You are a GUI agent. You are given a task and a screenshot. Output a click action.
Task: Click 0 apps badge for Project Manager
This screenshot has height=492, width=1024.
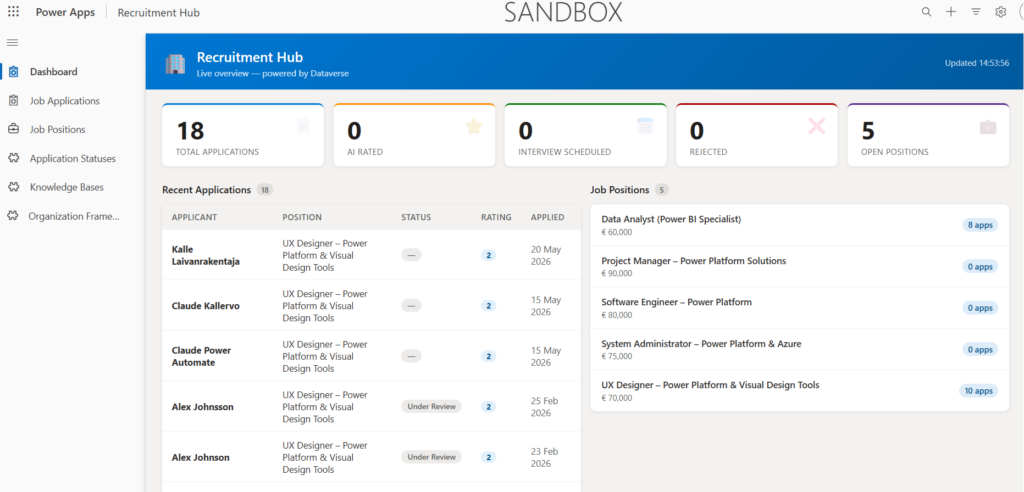[980, 267]
